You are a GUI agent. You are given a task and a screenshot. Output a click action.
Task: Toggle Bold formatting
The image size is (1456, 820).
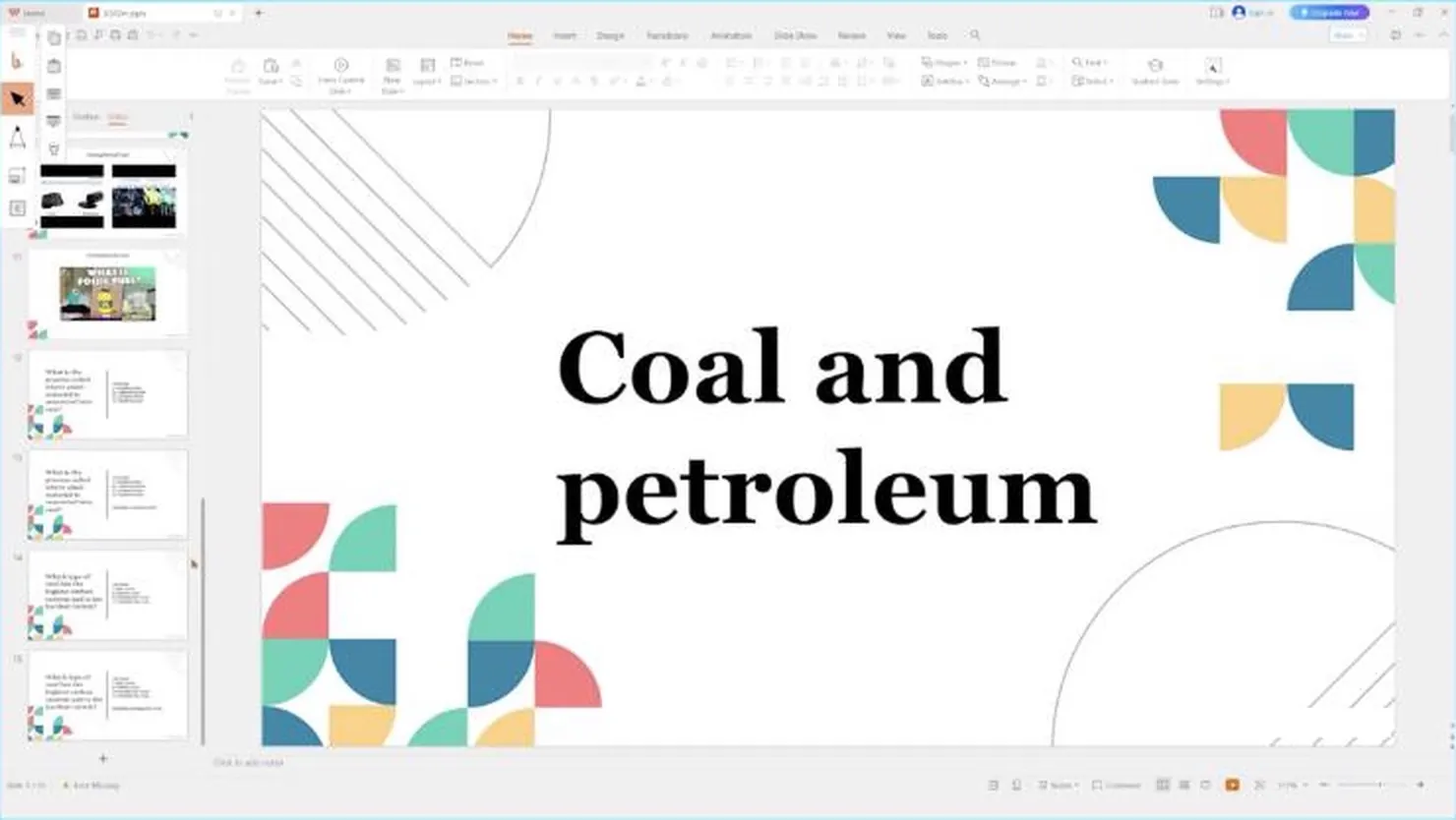(519, 82)
